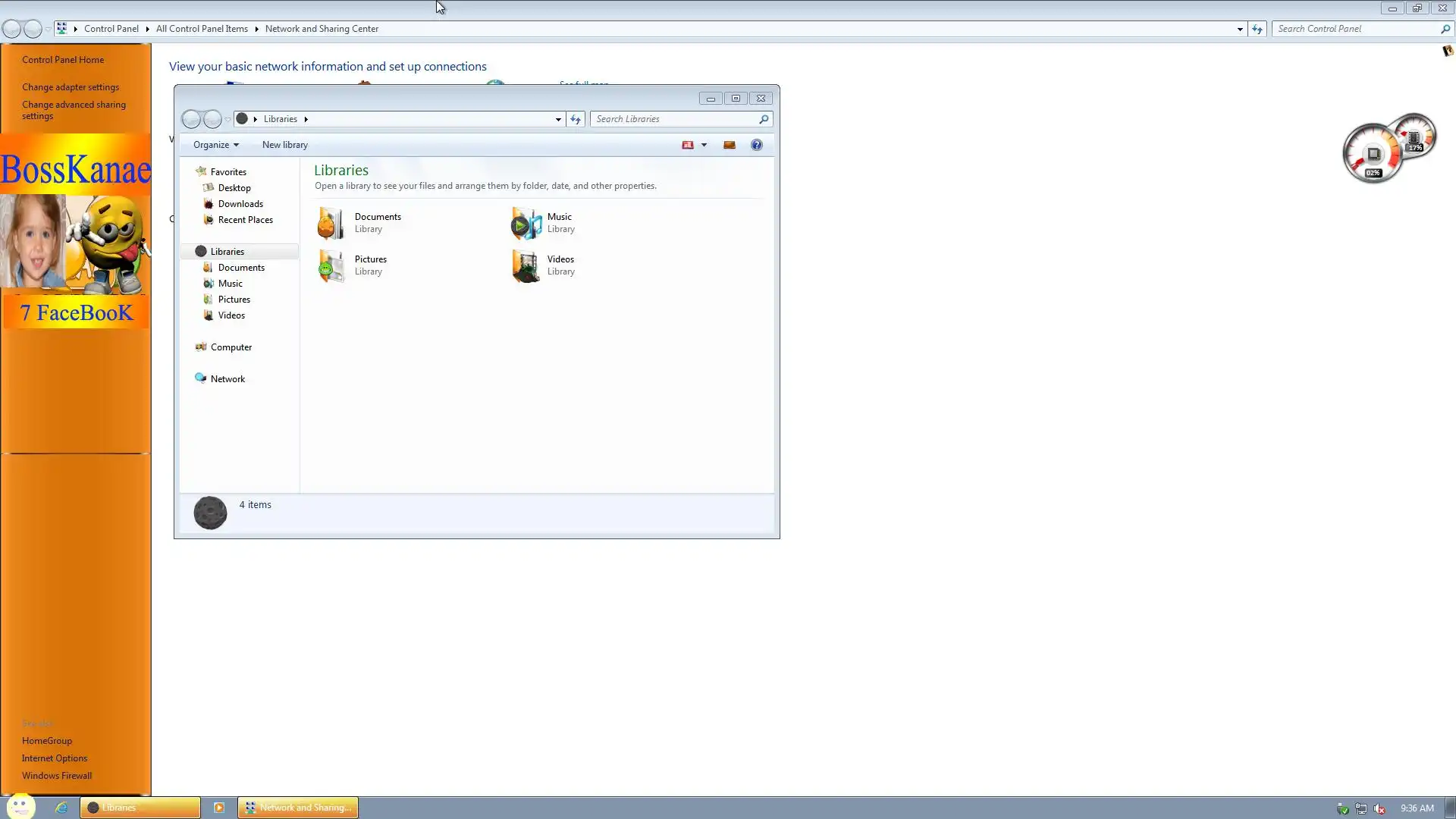Viewport: 1456px width, 819px height.
Task: Click New library in toolbar
Action: pyautogui.click(x=284, y=145)
